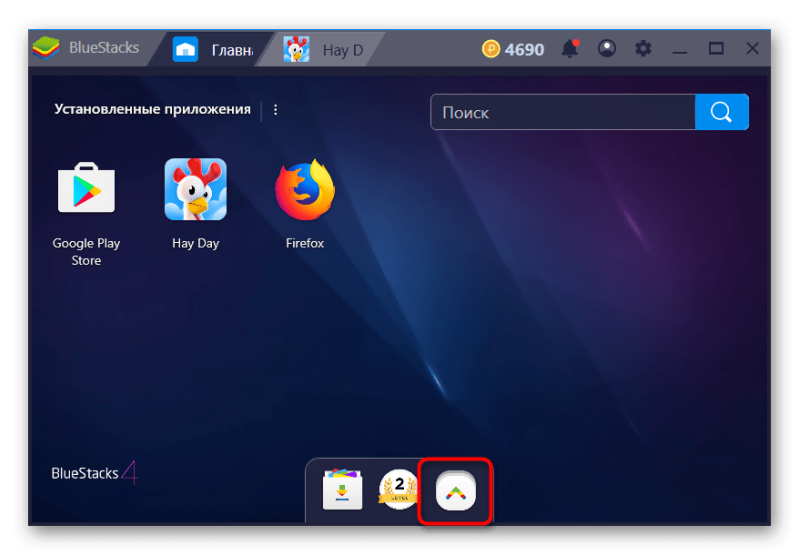Viewport: 800px width, 555px height.
Task: Click the Firefox label text
Action: [305, 243]
